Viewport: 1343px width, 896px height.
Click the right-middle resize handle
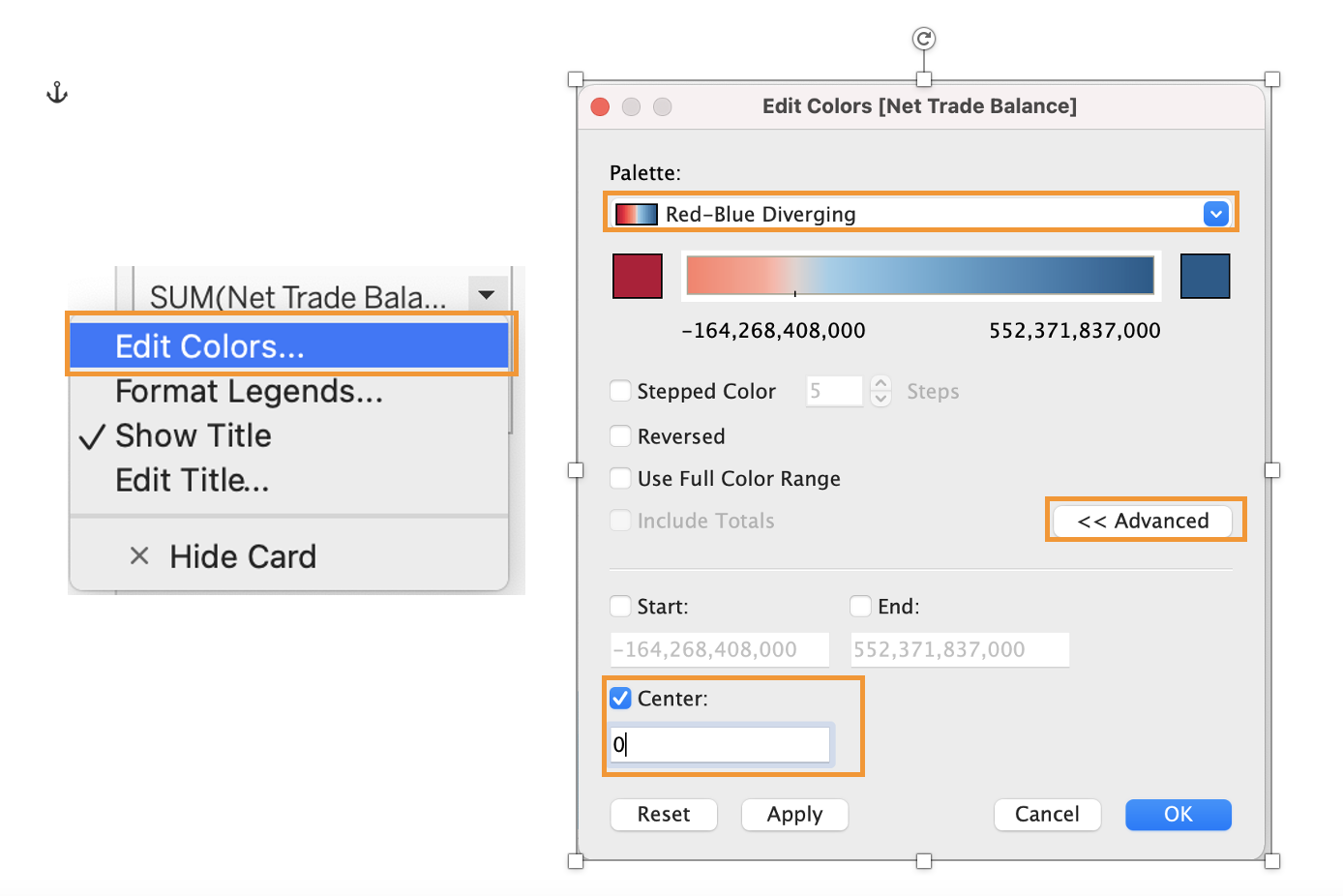(1272, 470)
